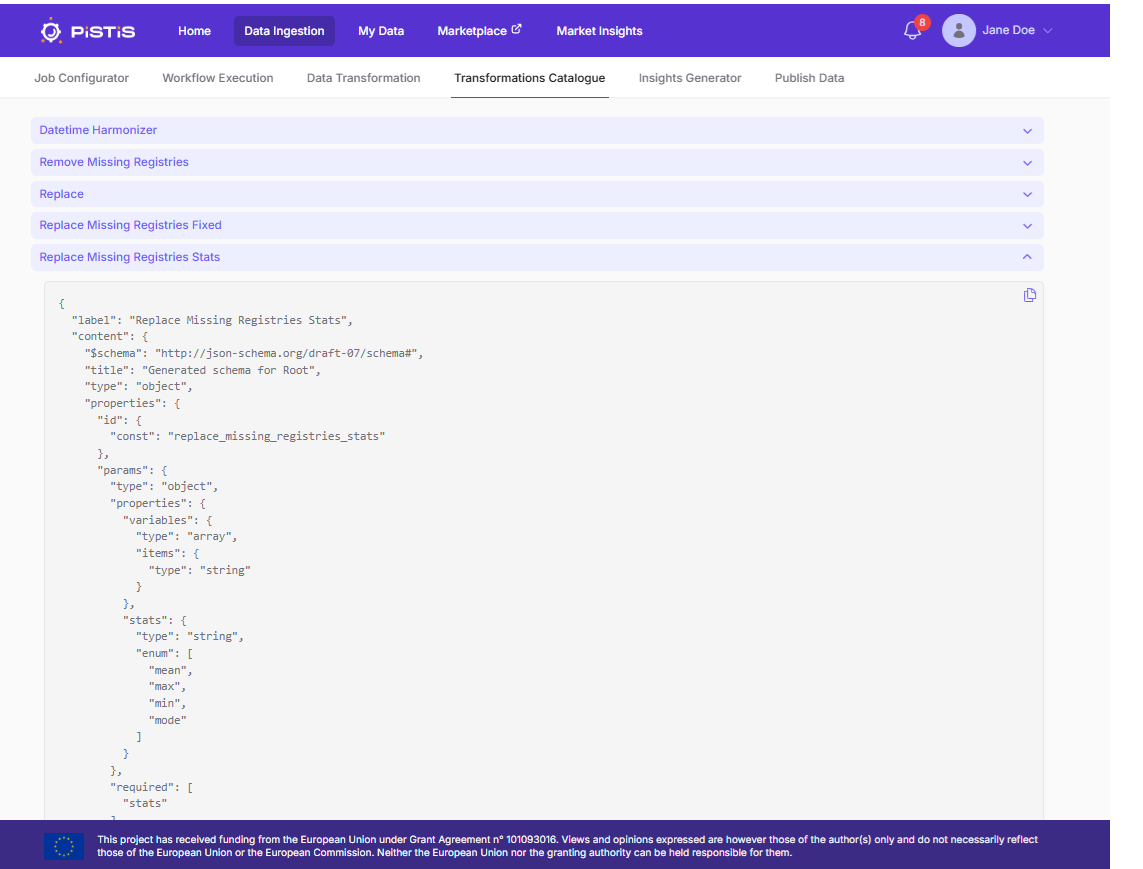Click the Datetime Harmonizer title
The image size is (1143, 869).
pos(98,130)
